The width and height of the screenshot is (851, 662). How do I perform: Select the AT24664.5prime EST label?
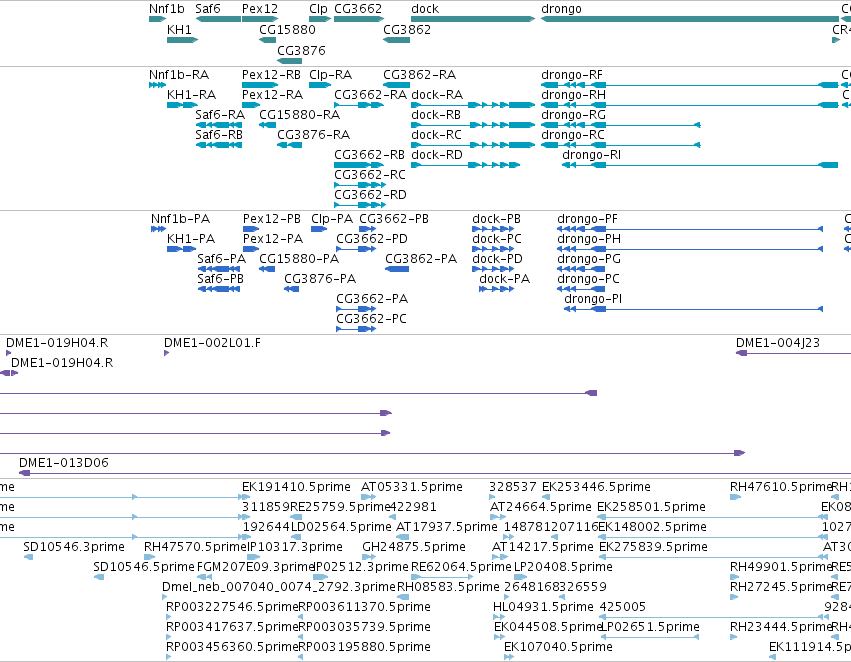(x=541, y=507)
